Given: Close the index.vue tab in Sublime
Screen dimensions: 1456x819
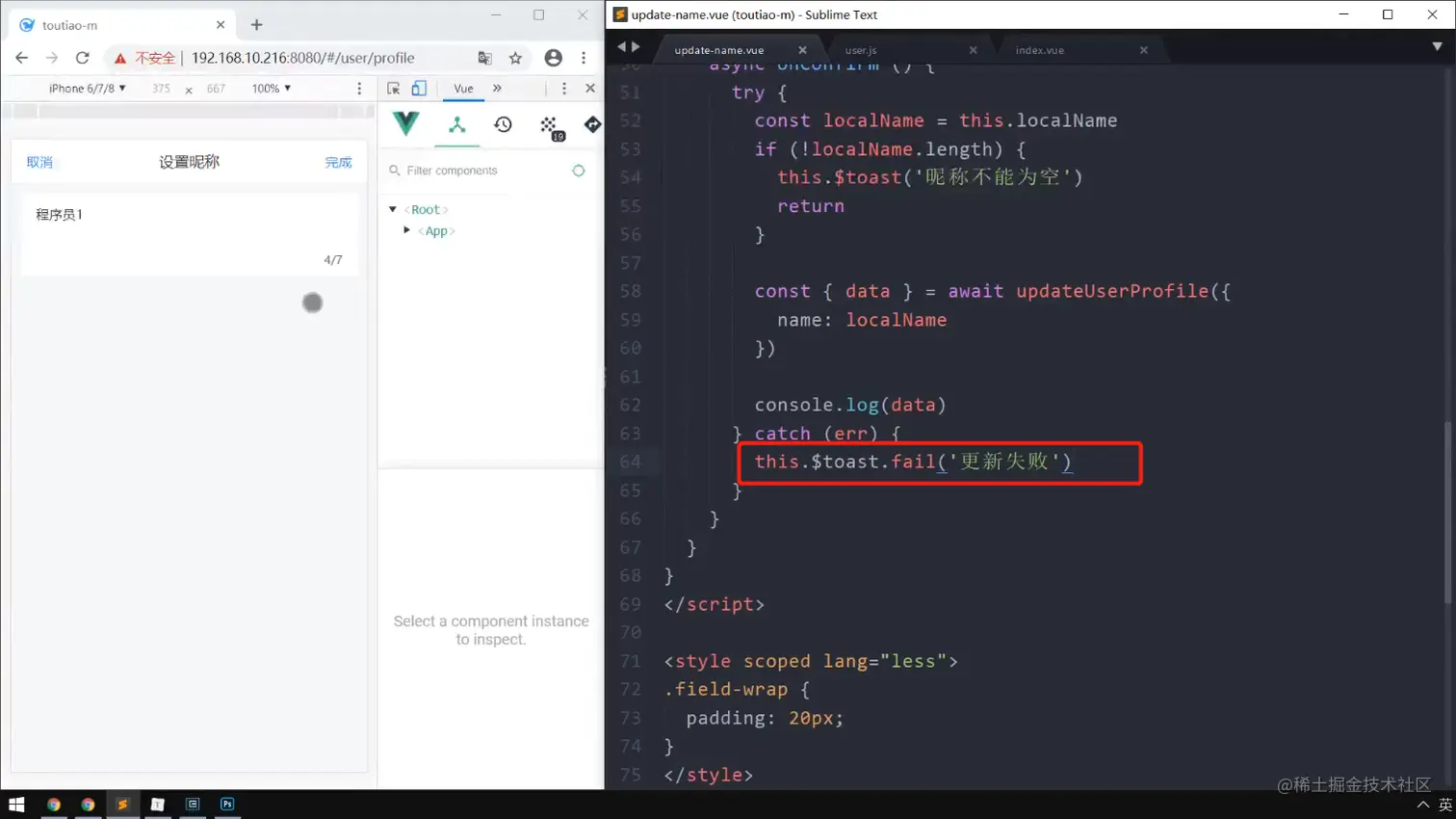Looking at the screenshot, I should [x=1143, y=50].
